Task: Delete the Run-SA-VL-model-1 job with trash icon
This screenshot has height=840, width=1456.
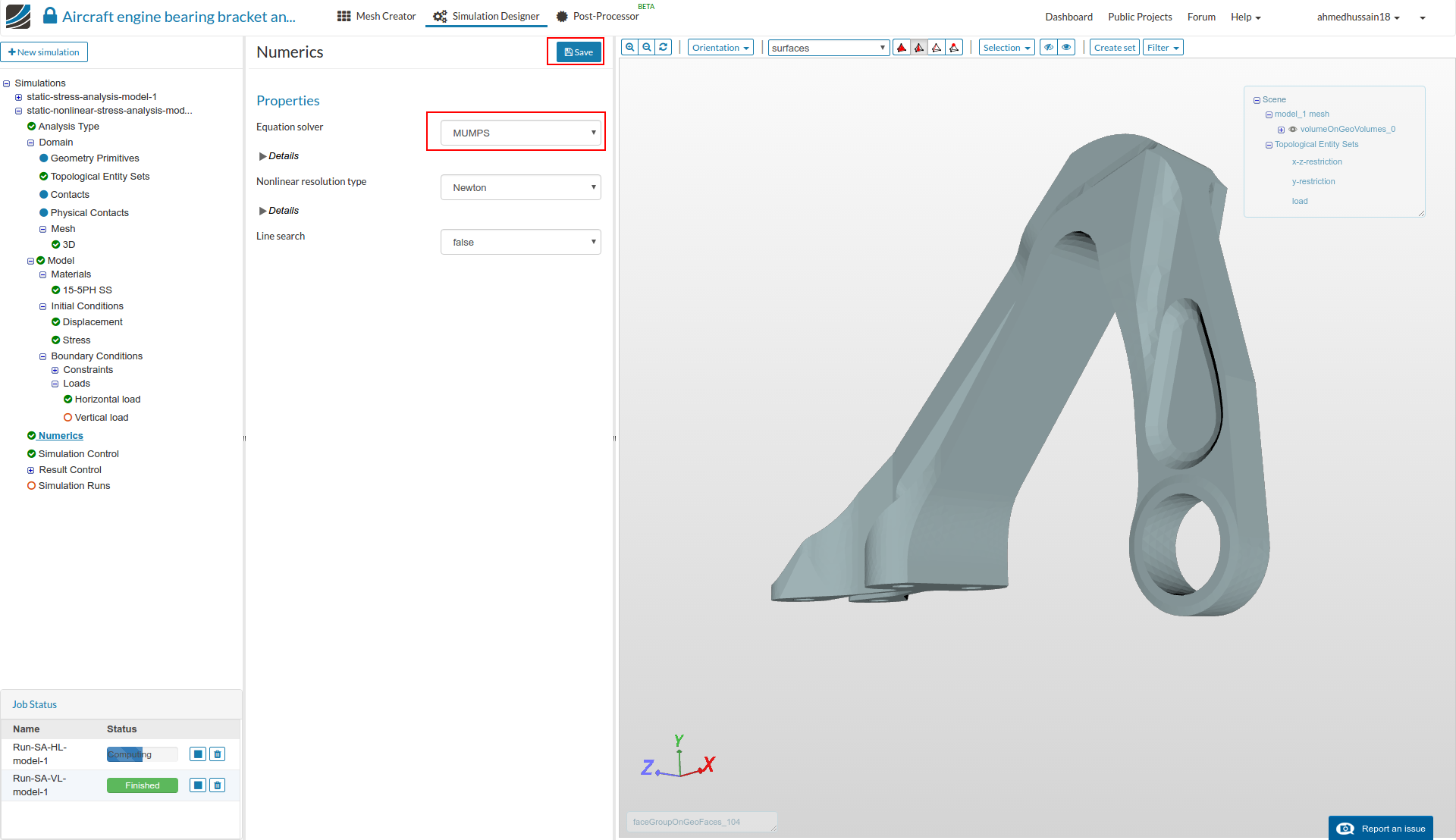Action: [218, 785]
